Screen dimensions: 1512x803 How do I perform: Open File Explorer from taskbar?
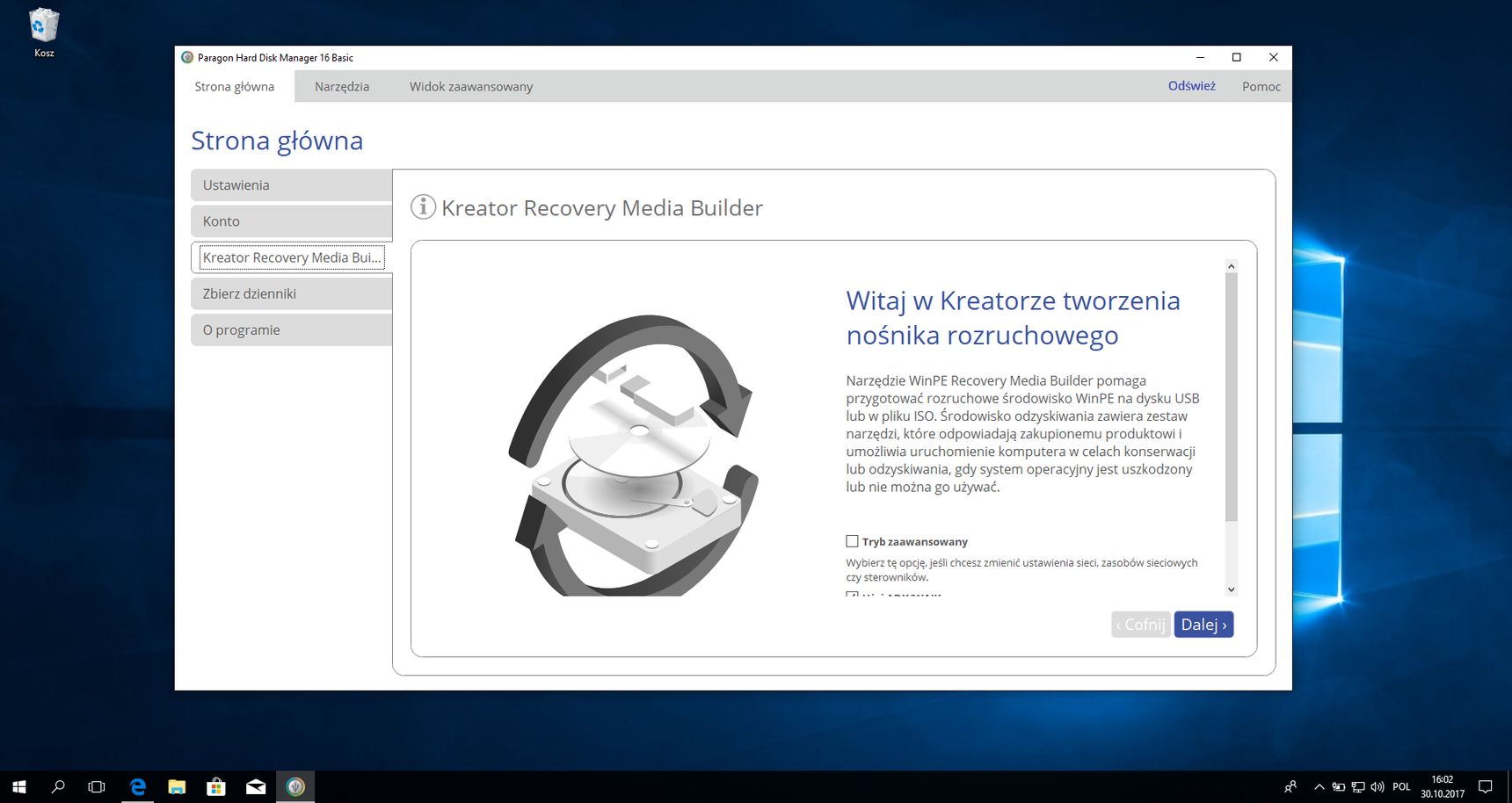[177, 787]
